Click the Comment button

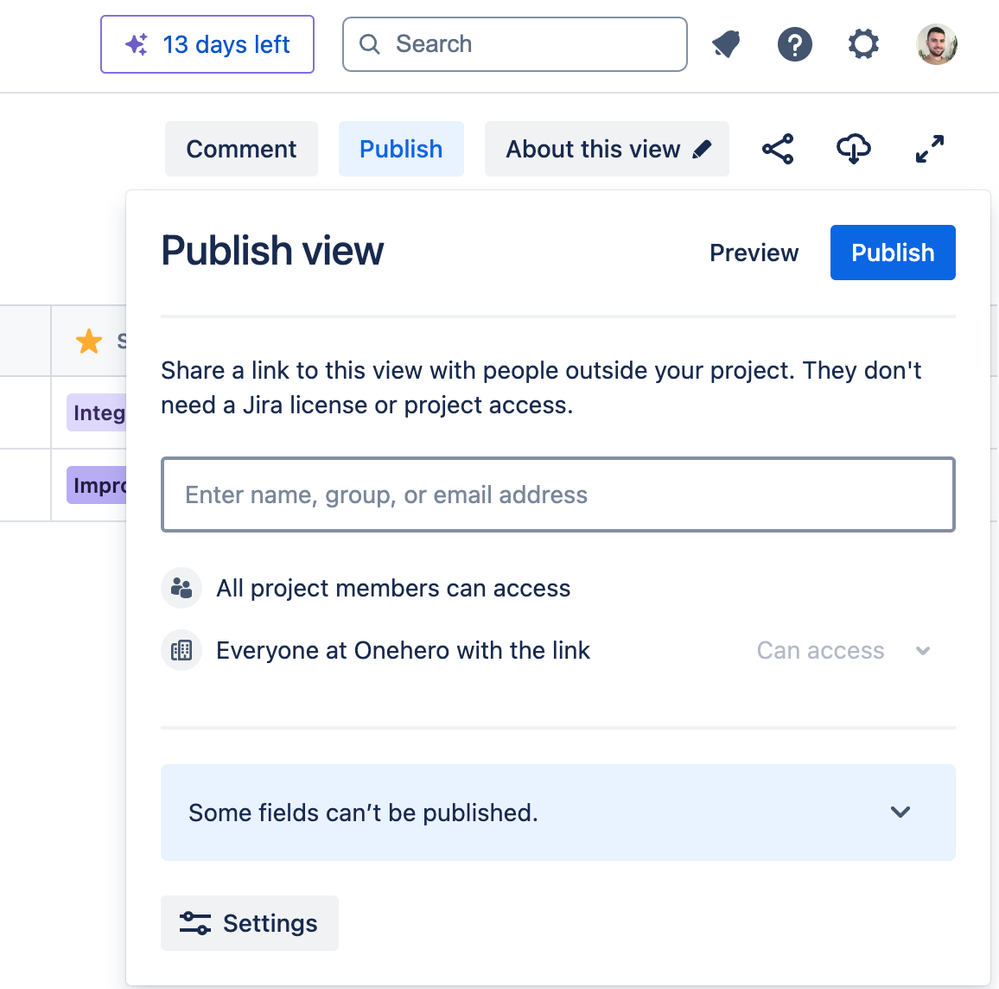[x=241, y=148]
